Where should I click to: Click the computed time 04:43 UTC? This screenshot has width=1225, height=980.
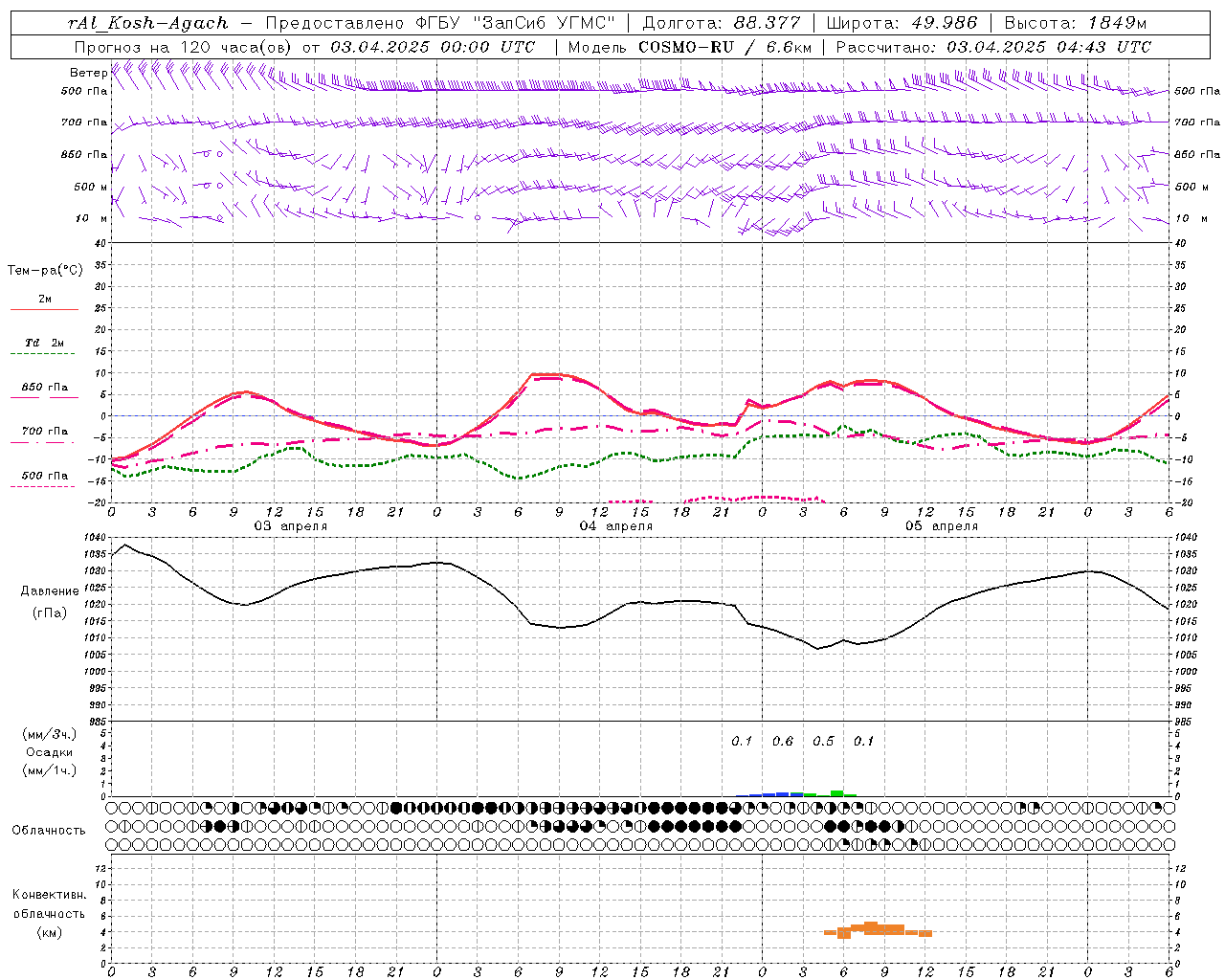[x=1103, y=47]
